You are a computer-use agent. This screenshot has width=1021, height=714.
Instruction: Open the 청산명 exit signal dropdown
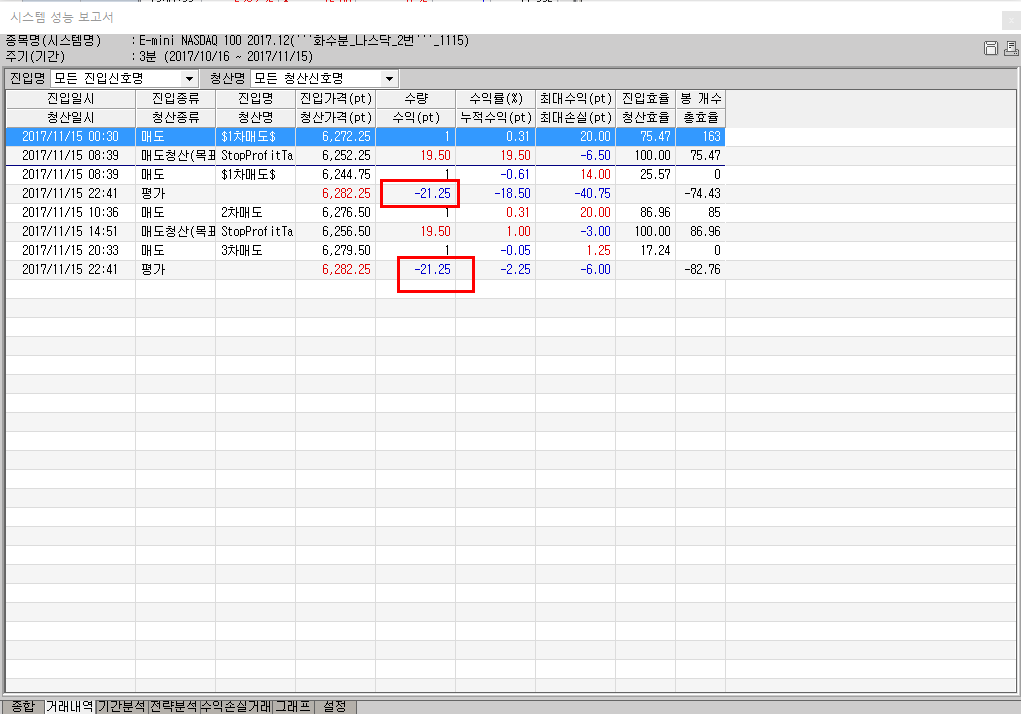coord(389,79)
